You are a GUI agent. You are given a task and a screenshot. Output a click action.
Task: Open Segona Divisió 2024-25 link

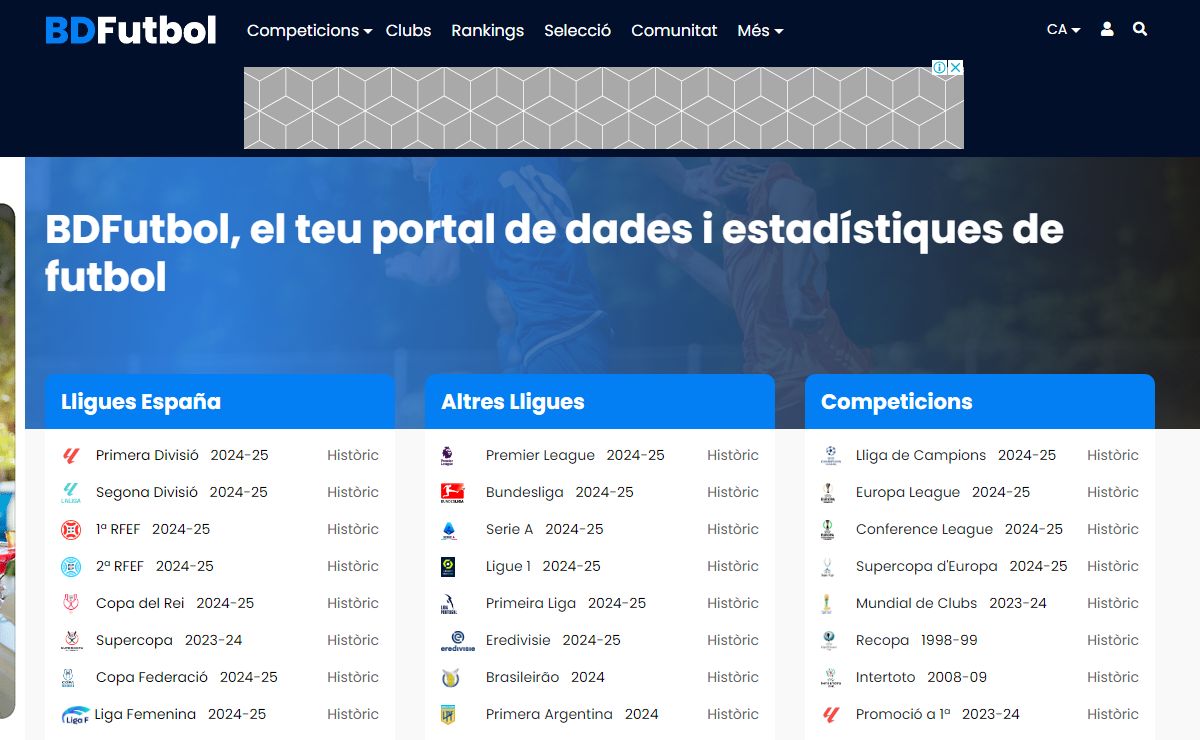coord(182,492)
